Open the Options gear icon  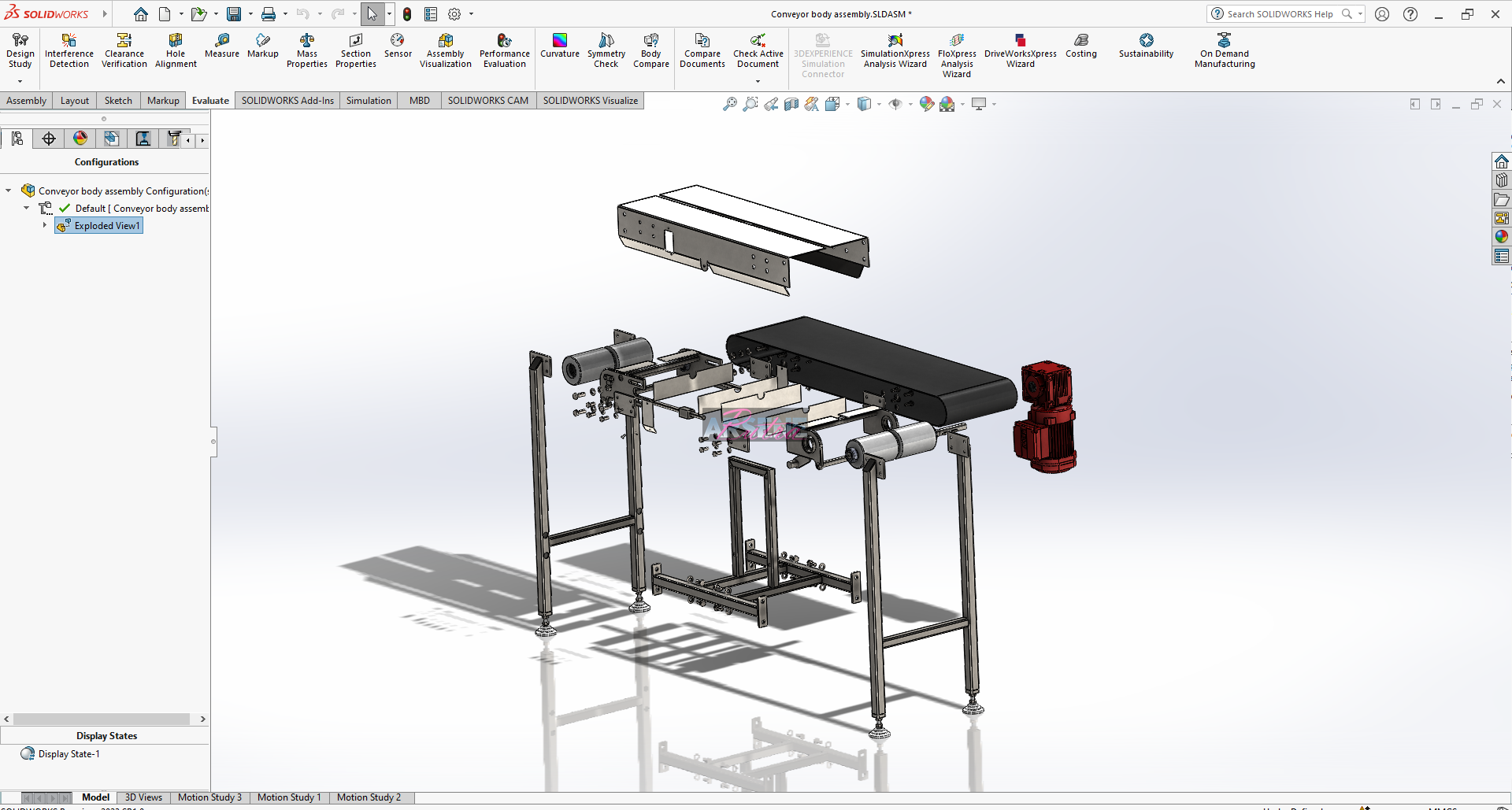[x=454, y=14]
